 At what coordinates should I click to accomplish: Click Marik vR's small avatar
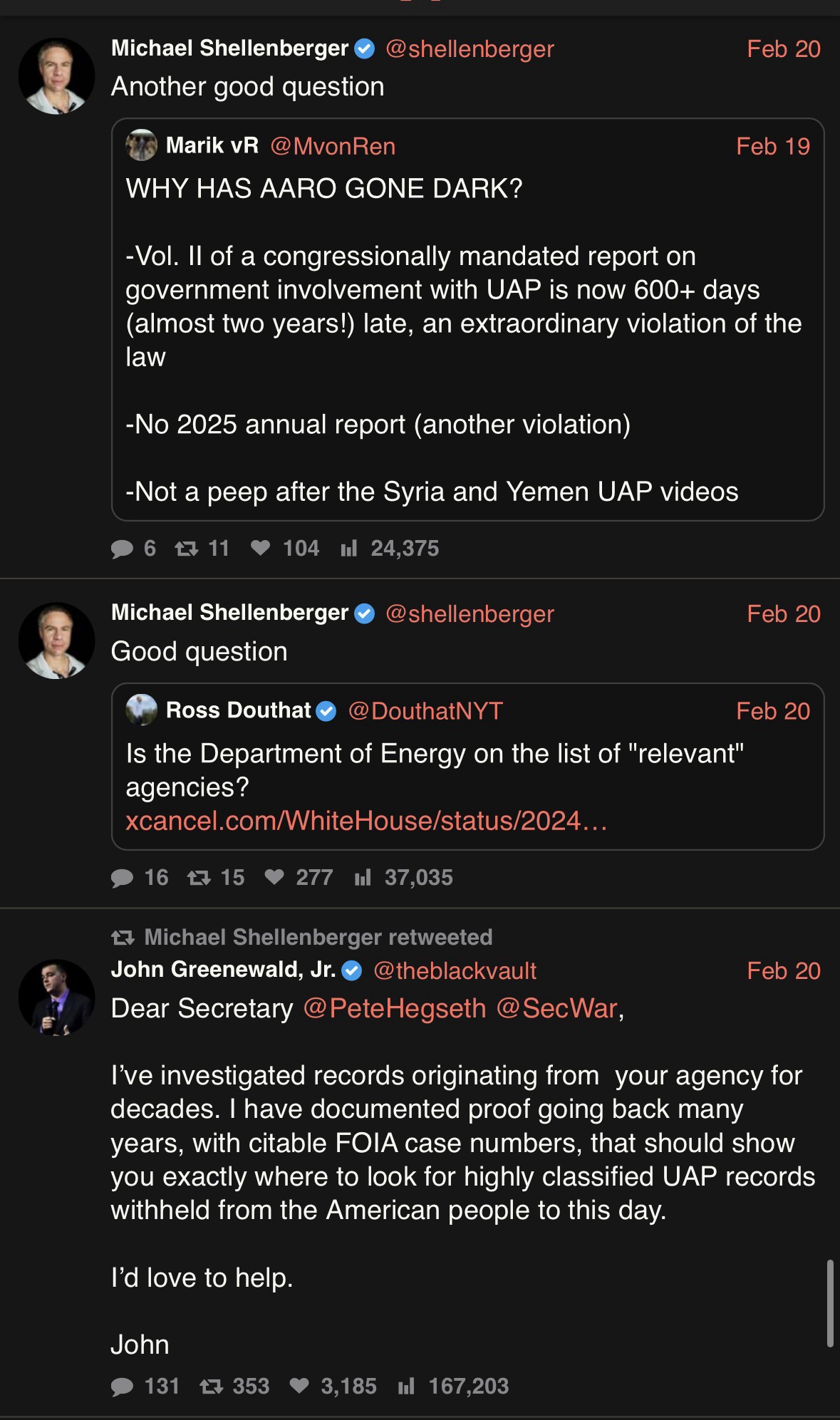(x=141, y=145)
